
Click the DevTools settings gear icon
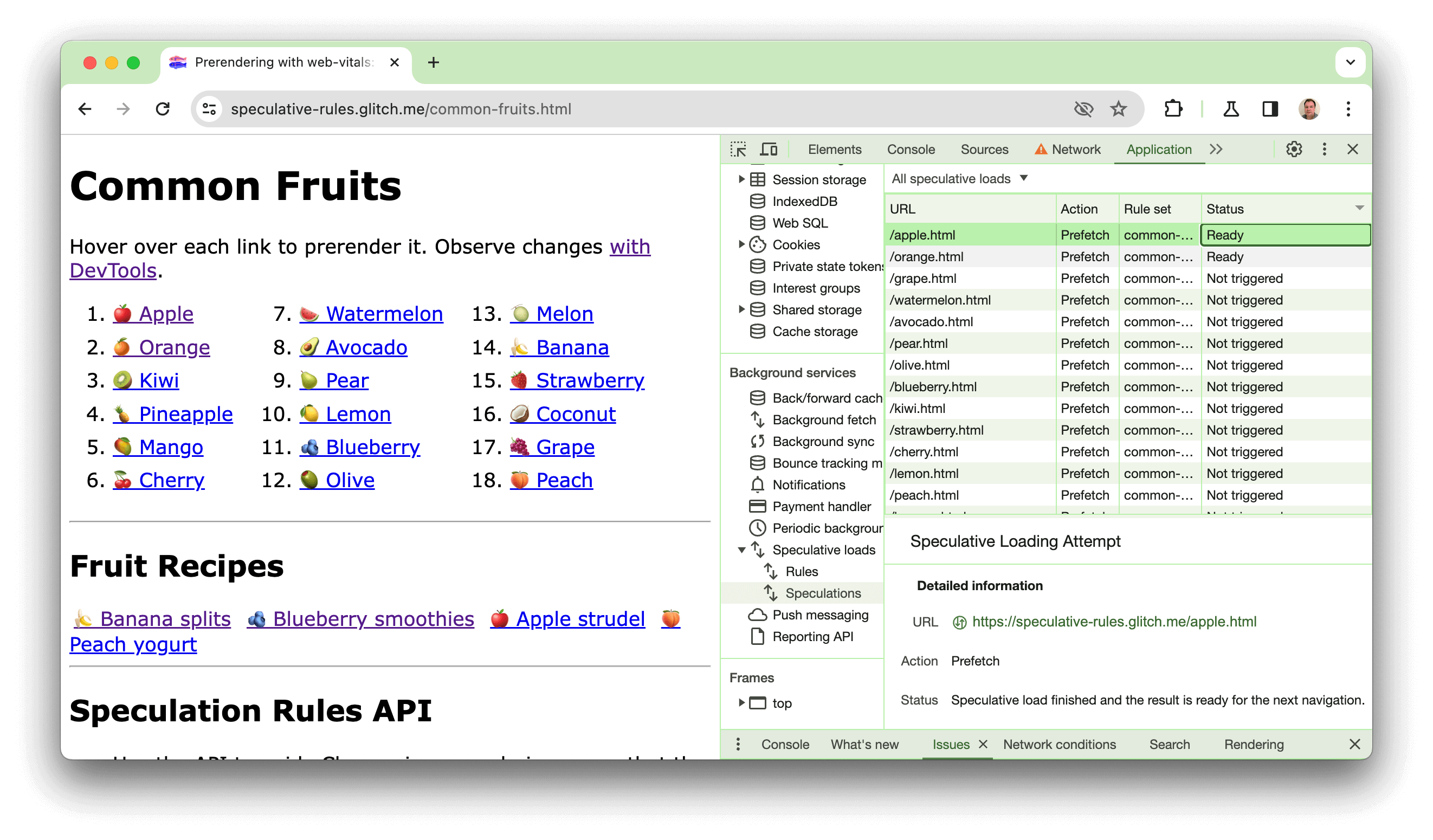[x=1294, y=149]
